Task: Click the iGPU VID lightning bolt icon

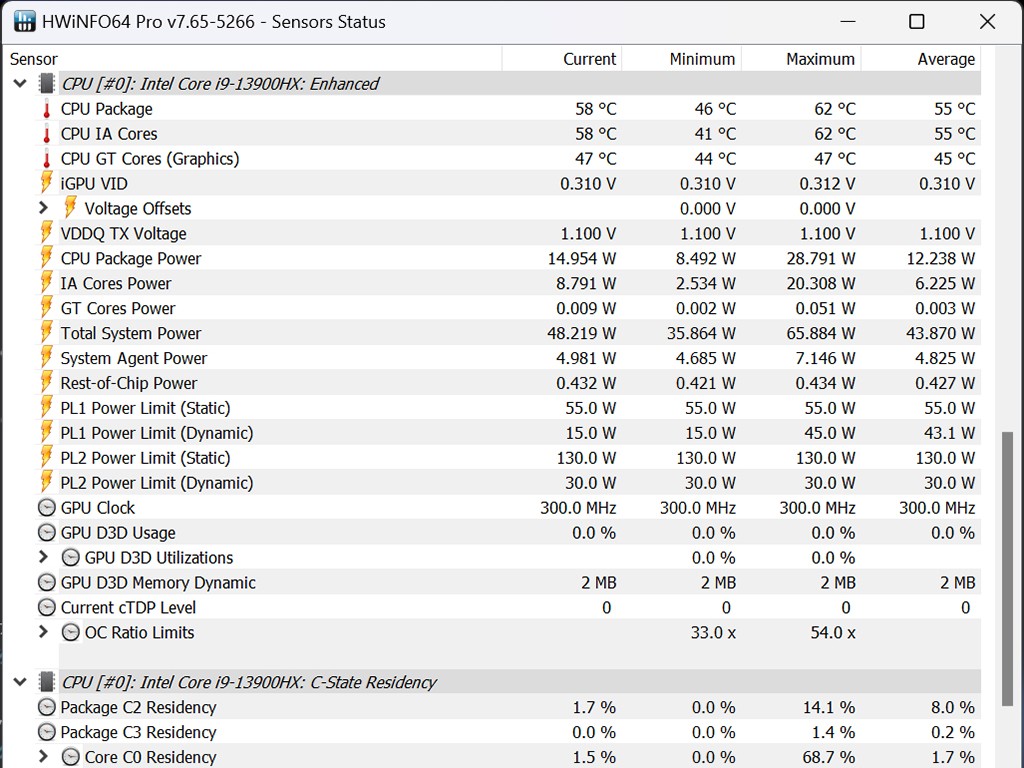Action: point(46,183)
